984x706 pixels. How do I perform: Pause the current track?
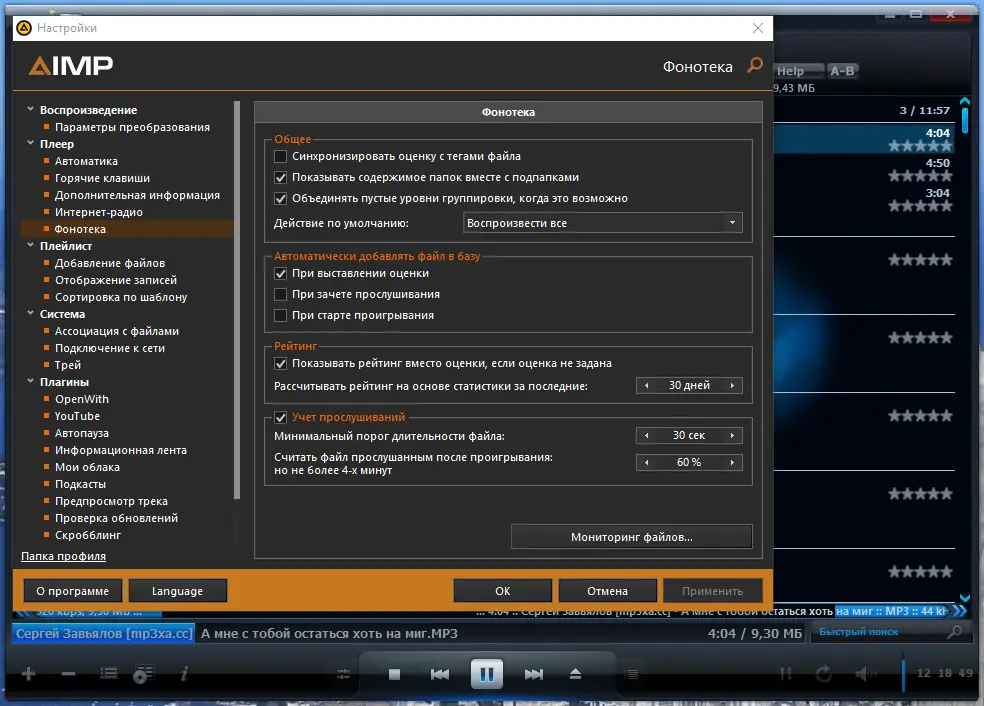(x=487, y=674)
